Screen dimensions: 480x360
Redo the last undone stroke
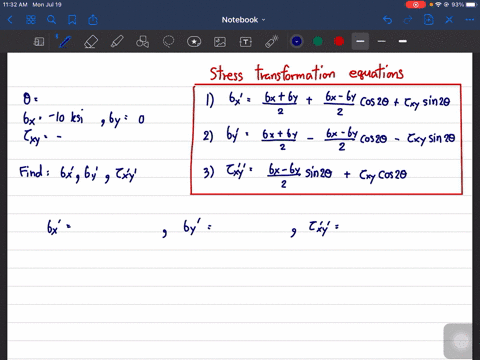tap(408, 20)
